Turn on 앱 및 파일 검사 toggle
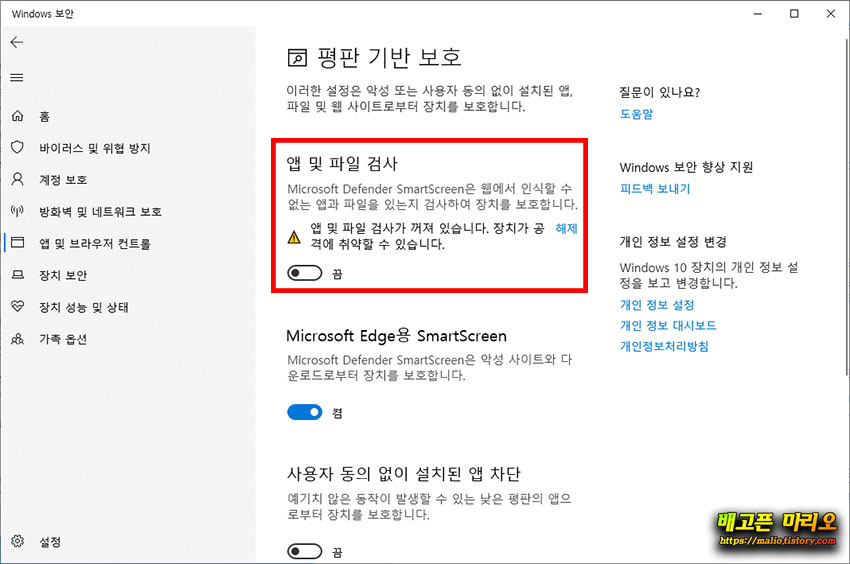The image size is (850, 564). [x=304, y=273]
